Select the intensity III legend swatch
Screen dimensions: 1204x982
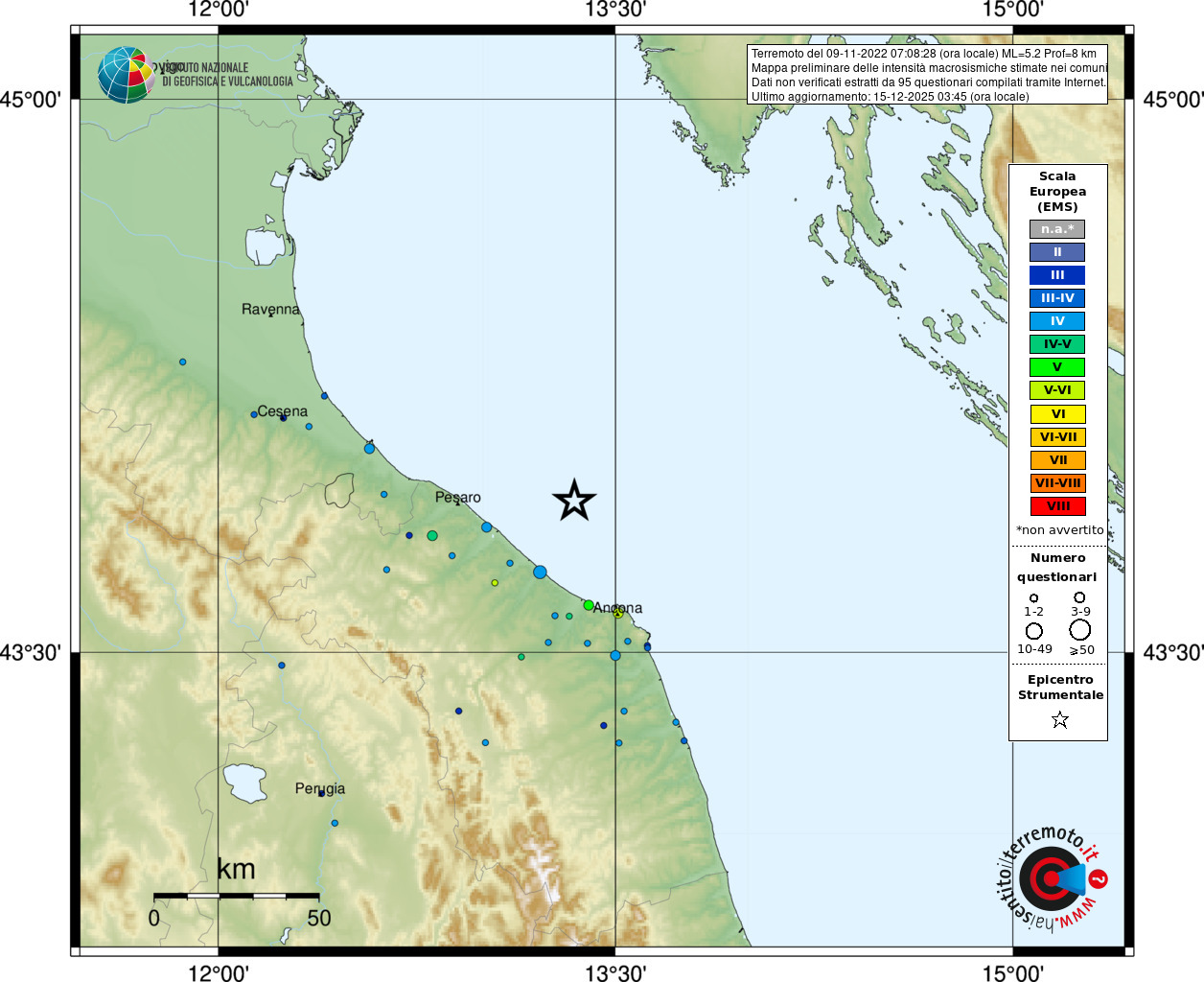1057,275
